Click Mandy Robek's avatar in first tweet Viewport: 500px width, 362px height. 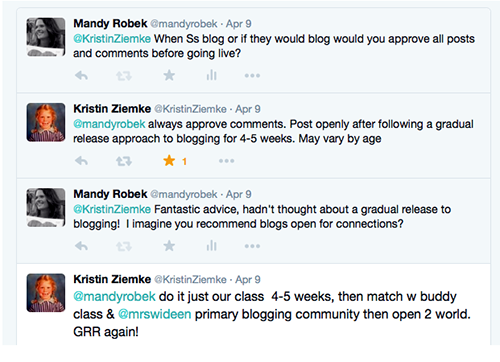pos(46,37)
